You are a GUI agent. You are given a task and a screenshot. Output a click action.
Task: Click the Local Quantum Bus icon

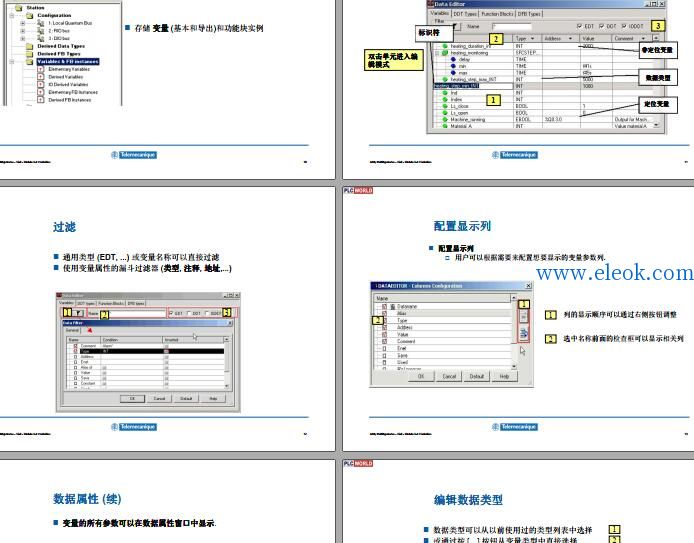[41, 23]
